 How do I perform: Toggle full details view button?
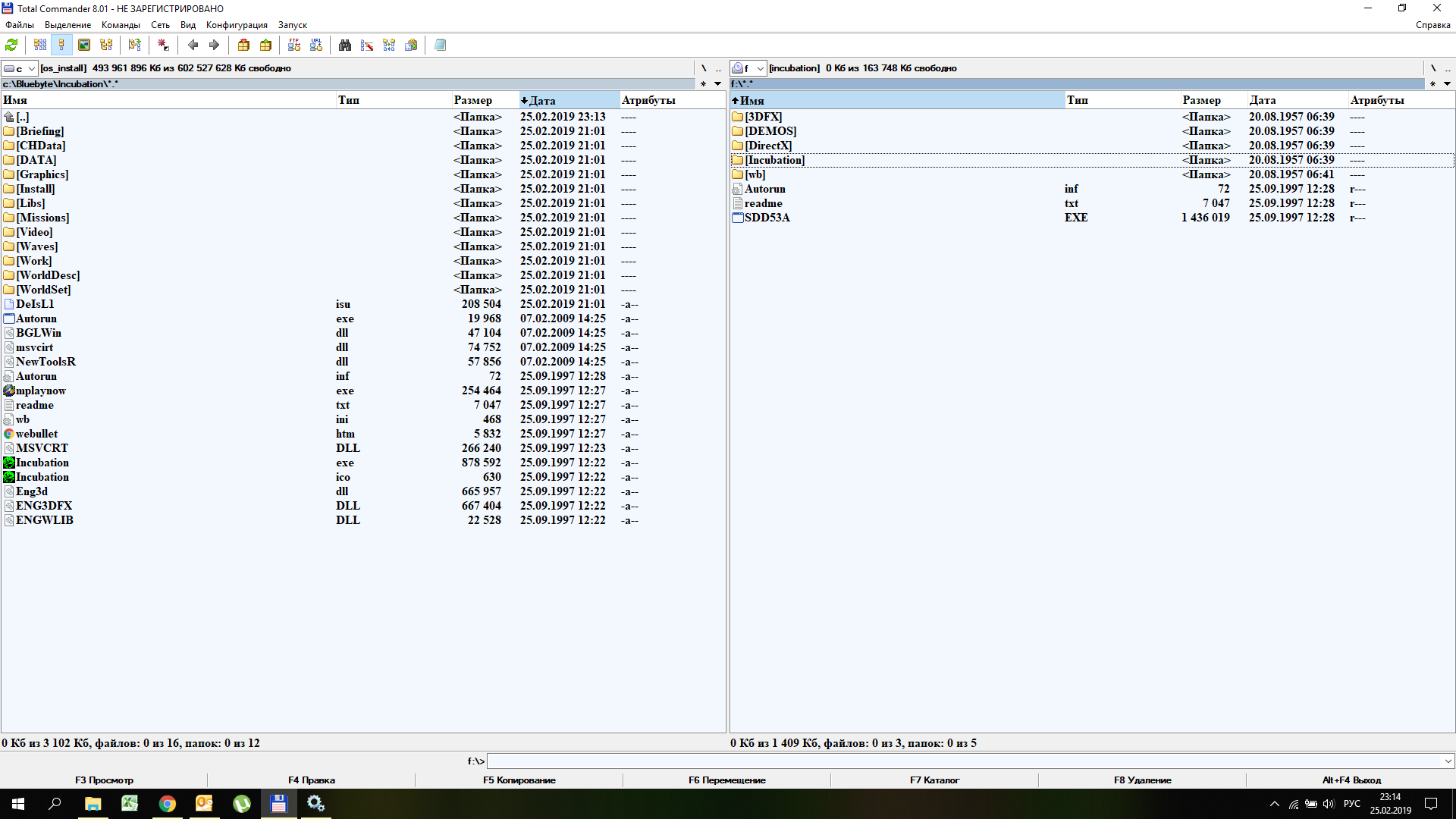pos(62,45)
